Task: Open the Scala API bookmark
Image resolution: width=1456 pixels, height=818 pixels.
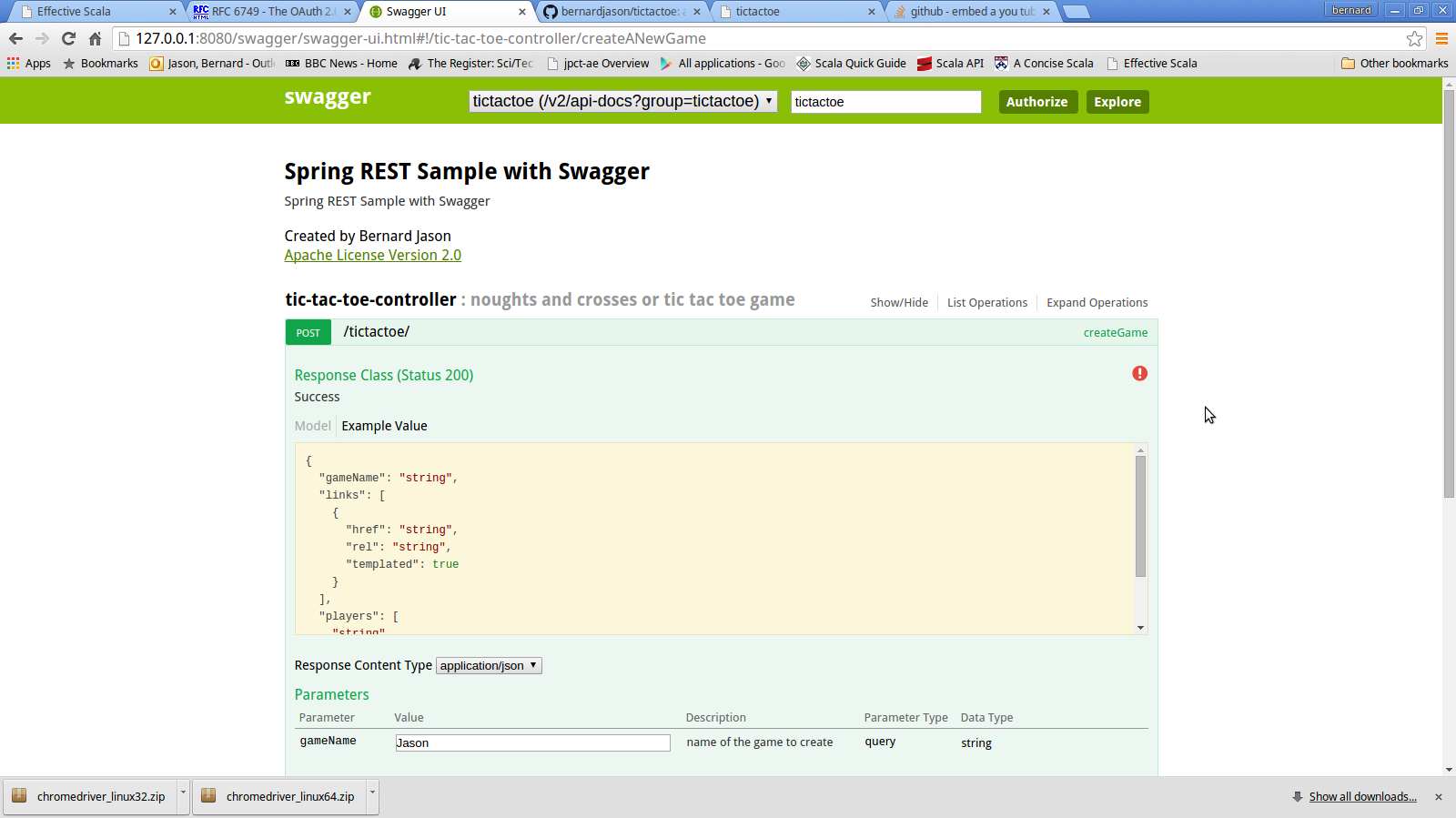Action: [951, 64]
